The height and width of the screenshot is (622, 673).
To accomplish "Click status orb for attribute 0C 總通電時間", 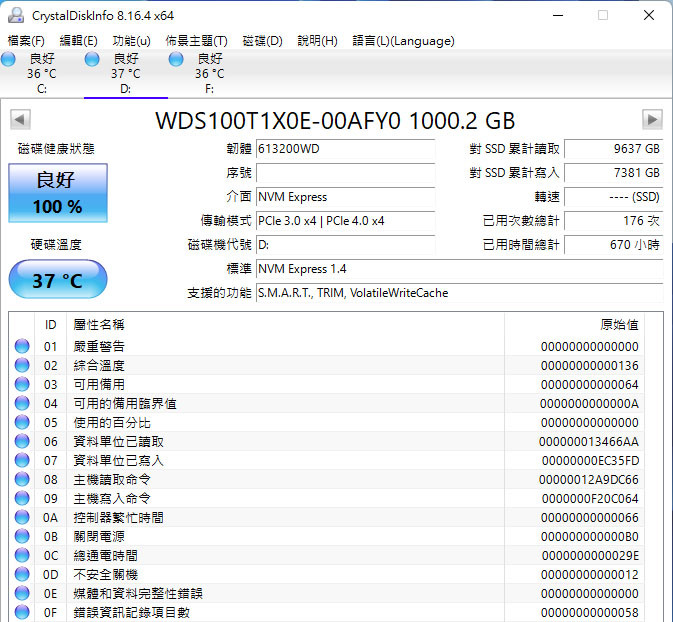I will 22,555.
